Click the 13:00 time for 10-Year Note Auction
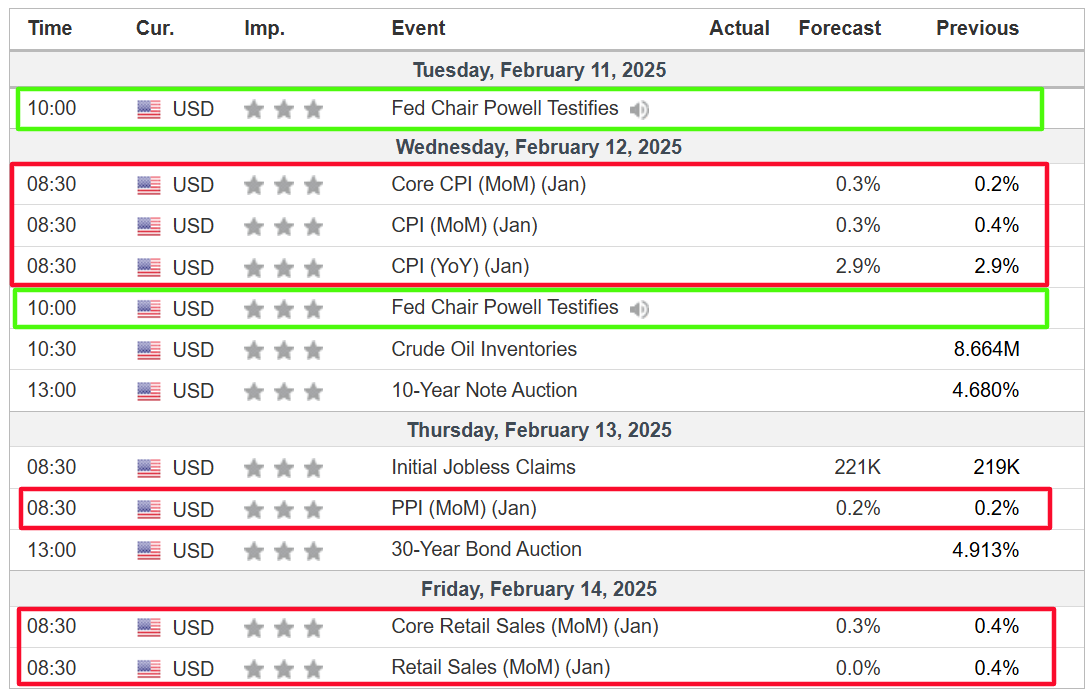This screenshot has height=693, width=1092. (x=52, y=390)
